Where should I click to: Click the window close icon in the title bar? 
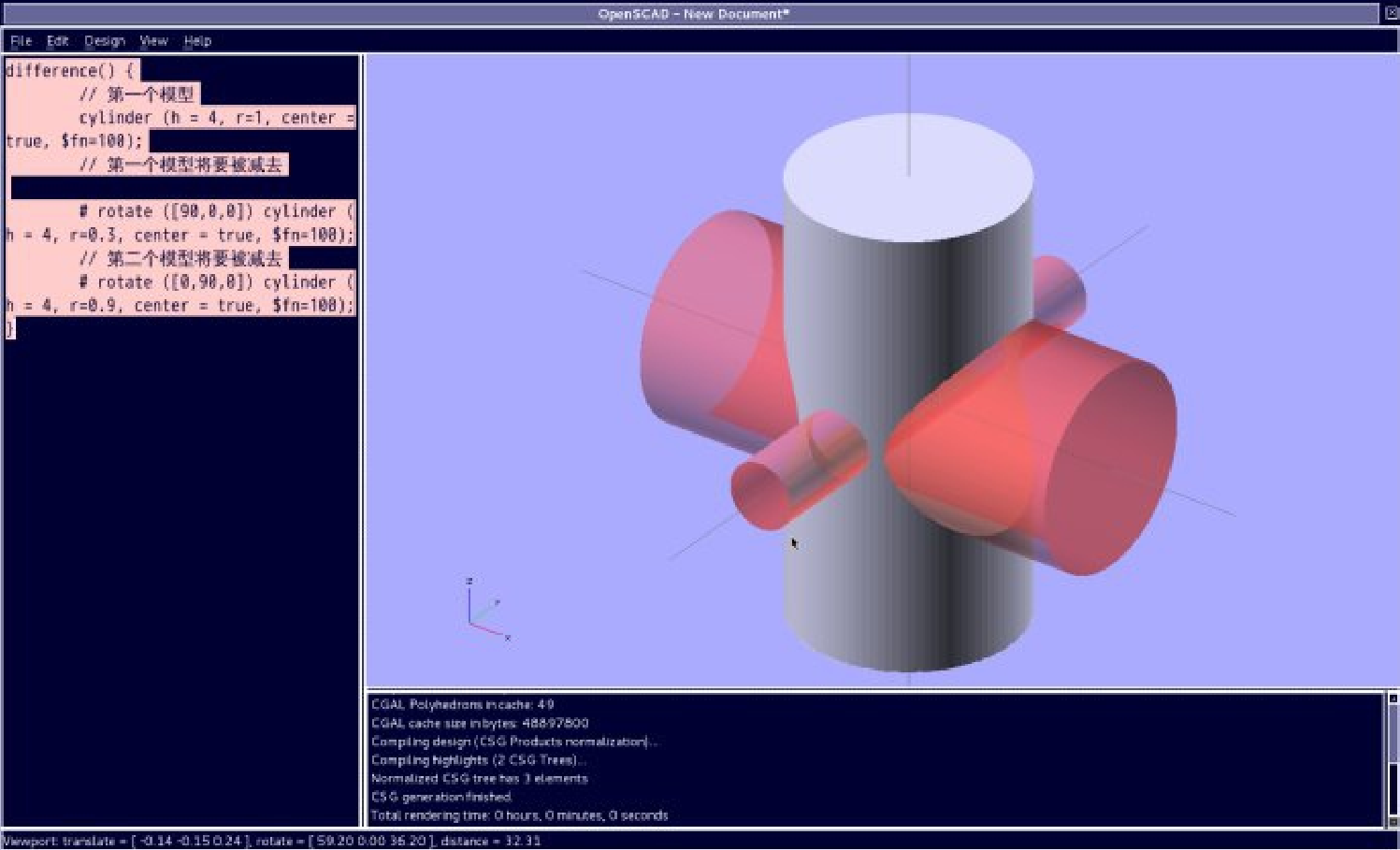click(1392, 13)
